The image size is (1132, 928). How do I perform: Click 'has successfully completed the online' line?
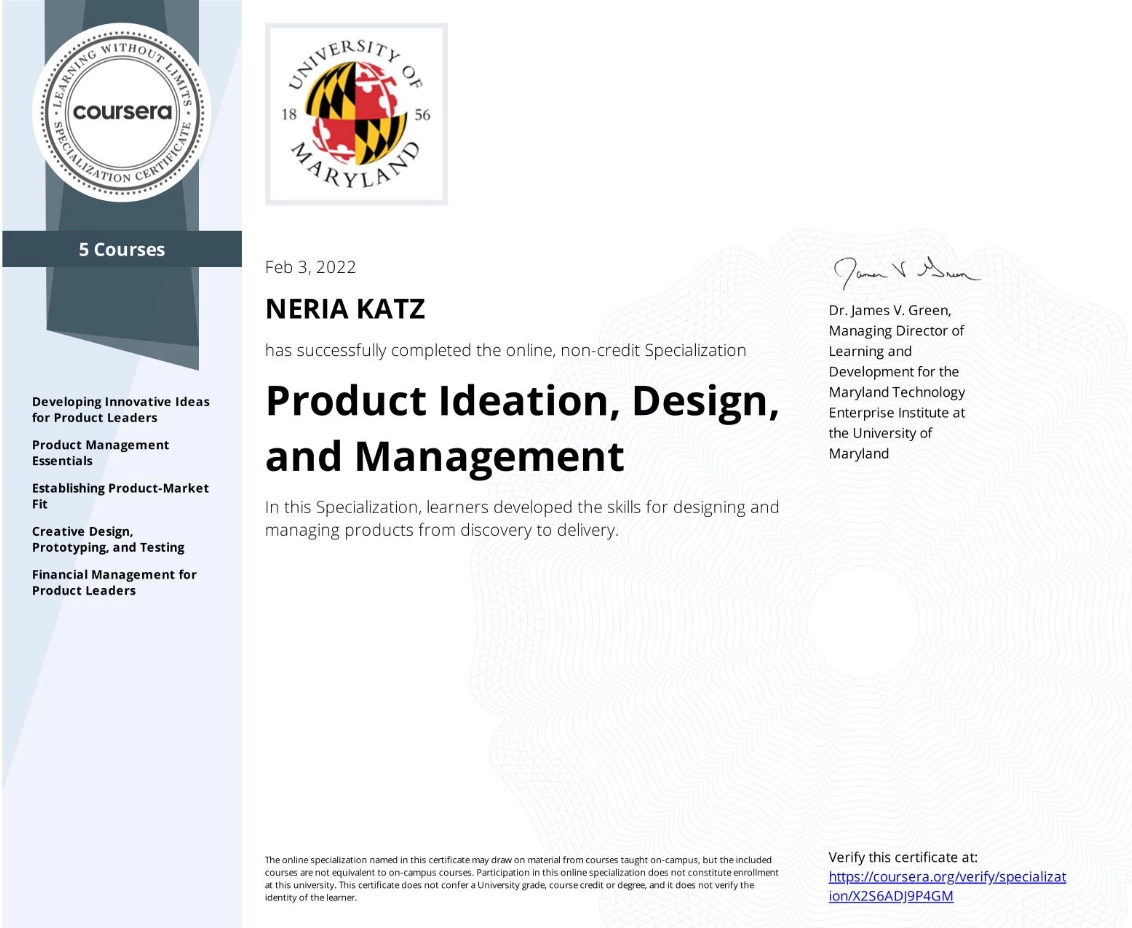(505, 350)
